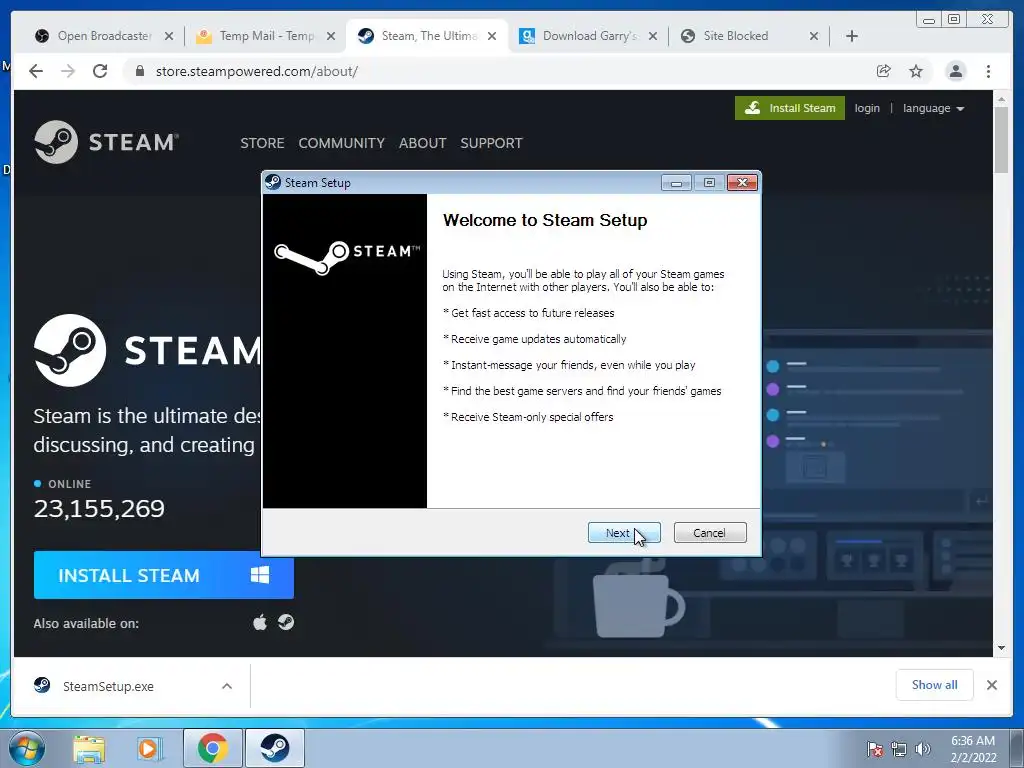1024x768 pixels.
Task: Open the Chrome profile avatar
Action: pyautogui.click(x=956, y=71)
